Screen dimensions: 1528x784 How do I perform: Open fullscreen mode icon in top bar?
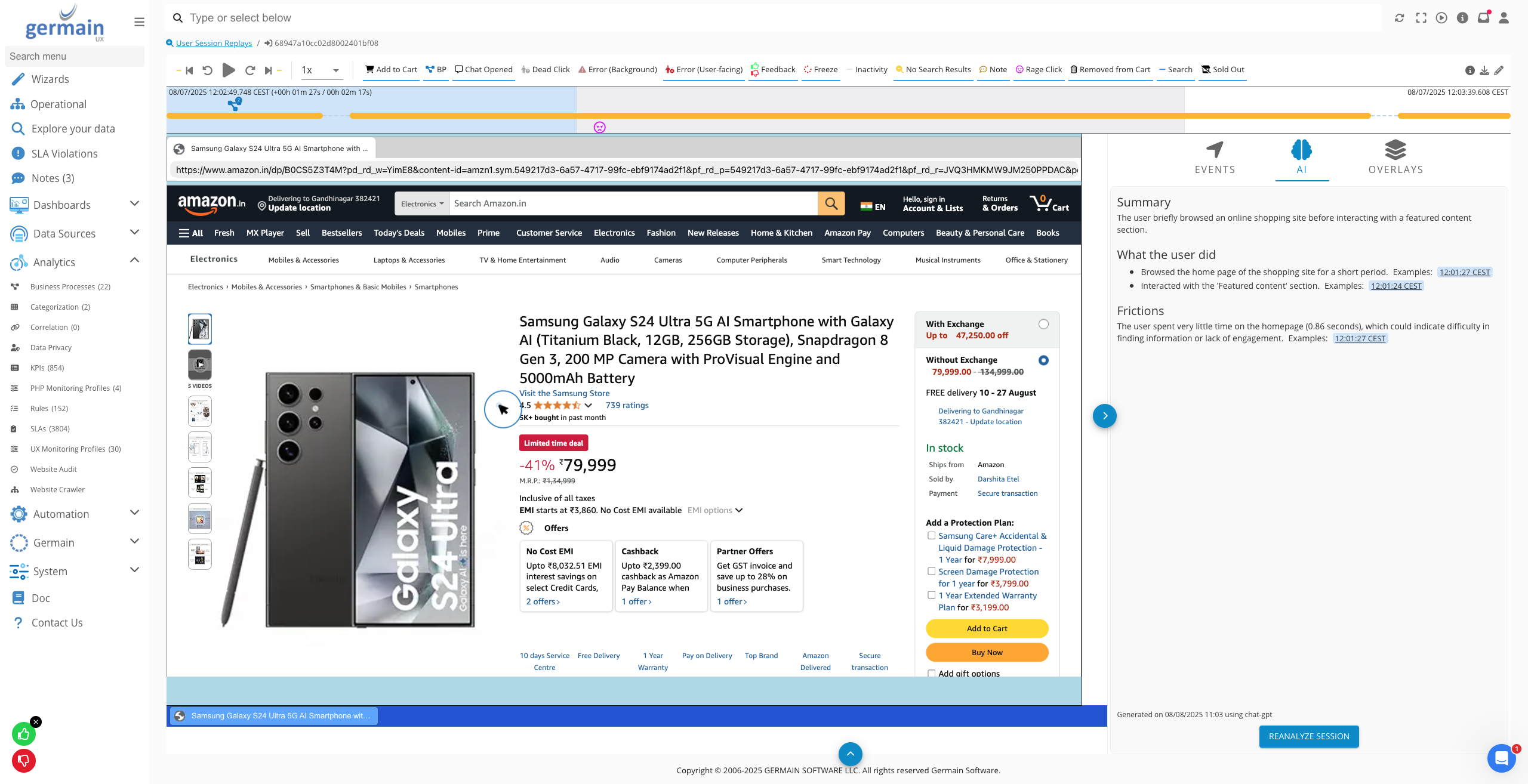tap(1421, 18)
